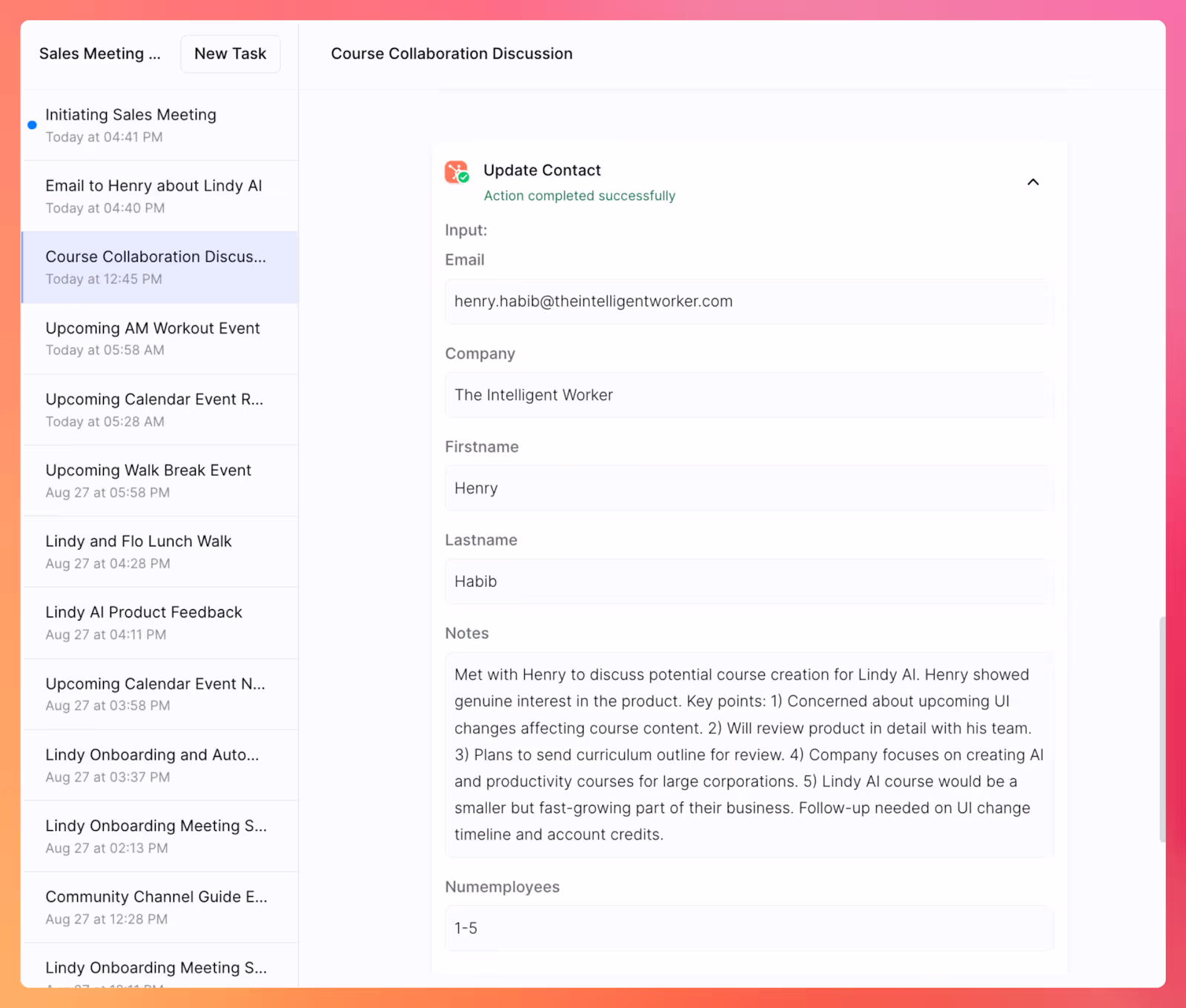Click the Firstname label
This screenshot has width=1186, height=1008.
(x=482, y=447)
